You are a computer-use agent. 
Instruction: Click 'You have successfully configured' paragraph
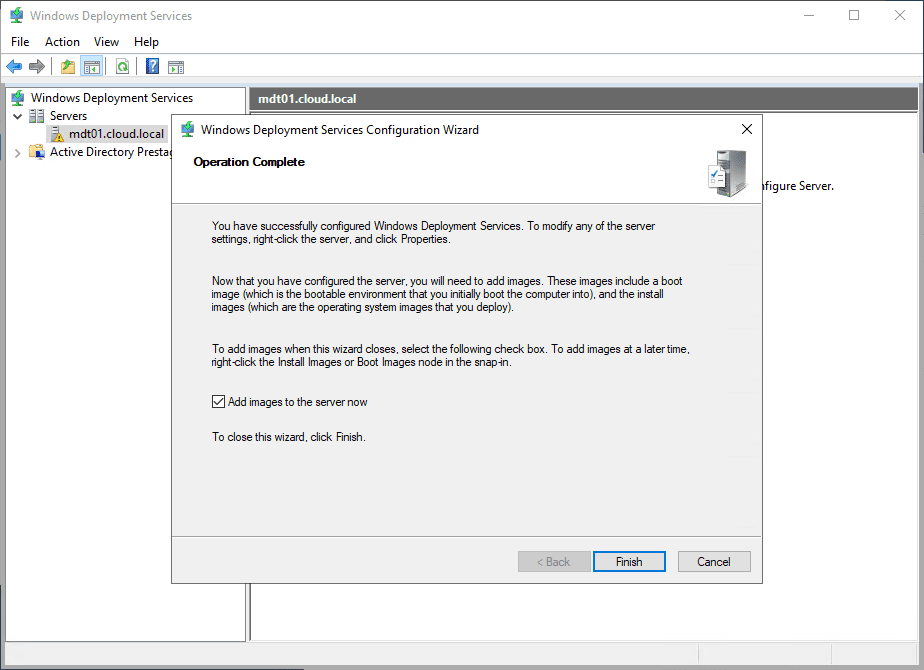click(433, 233)
